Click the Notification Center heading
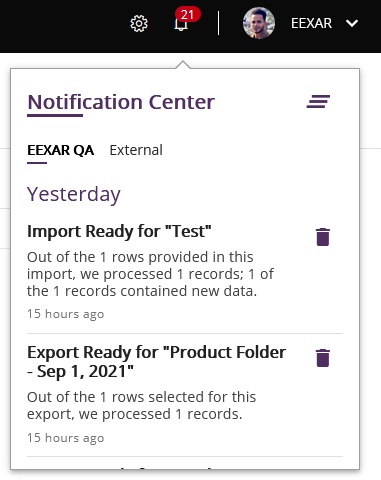 (121, 102)
